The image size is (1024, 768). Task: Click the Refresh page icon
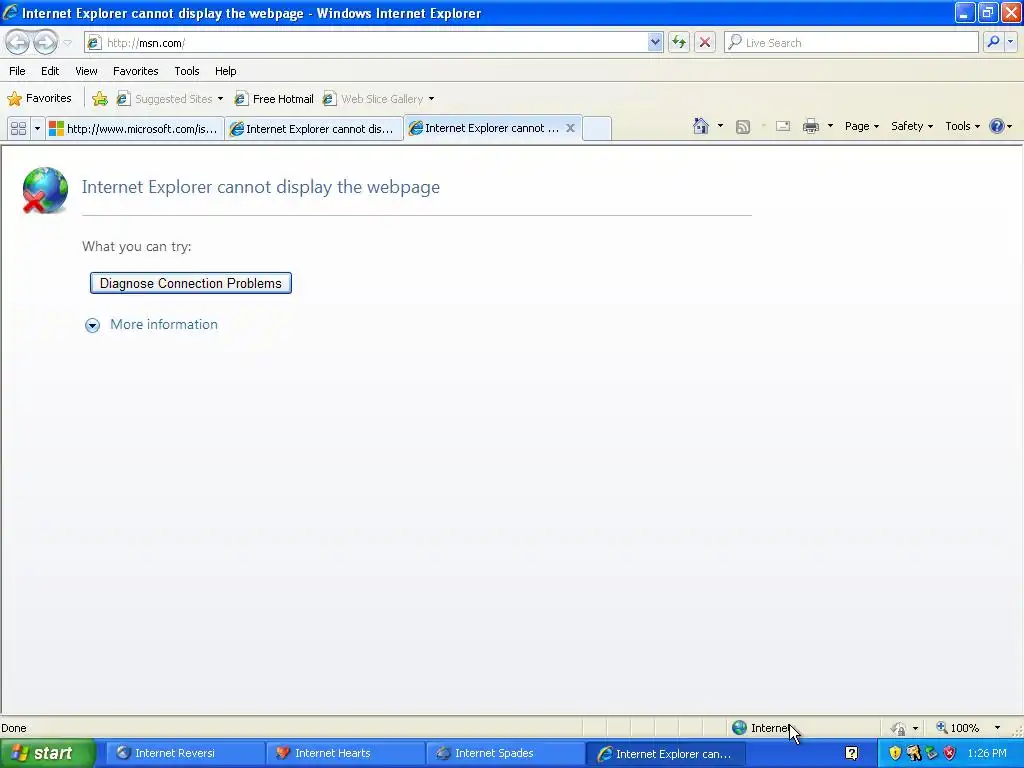coord(679,43)
